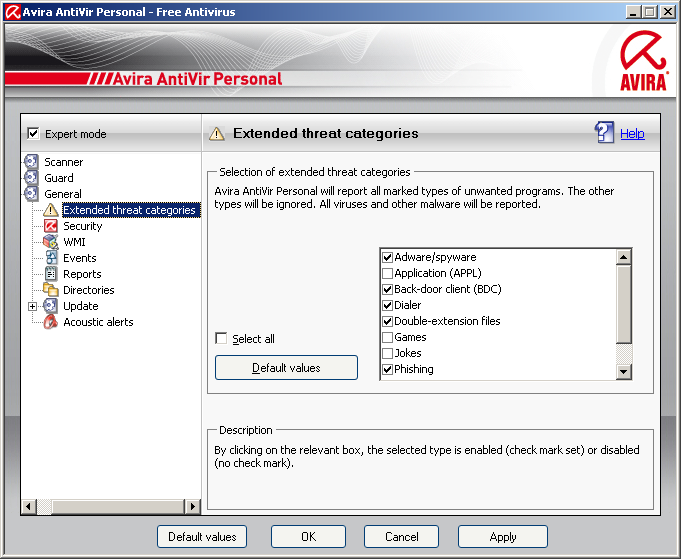Click the Update gear icon

tap(50, 306)
